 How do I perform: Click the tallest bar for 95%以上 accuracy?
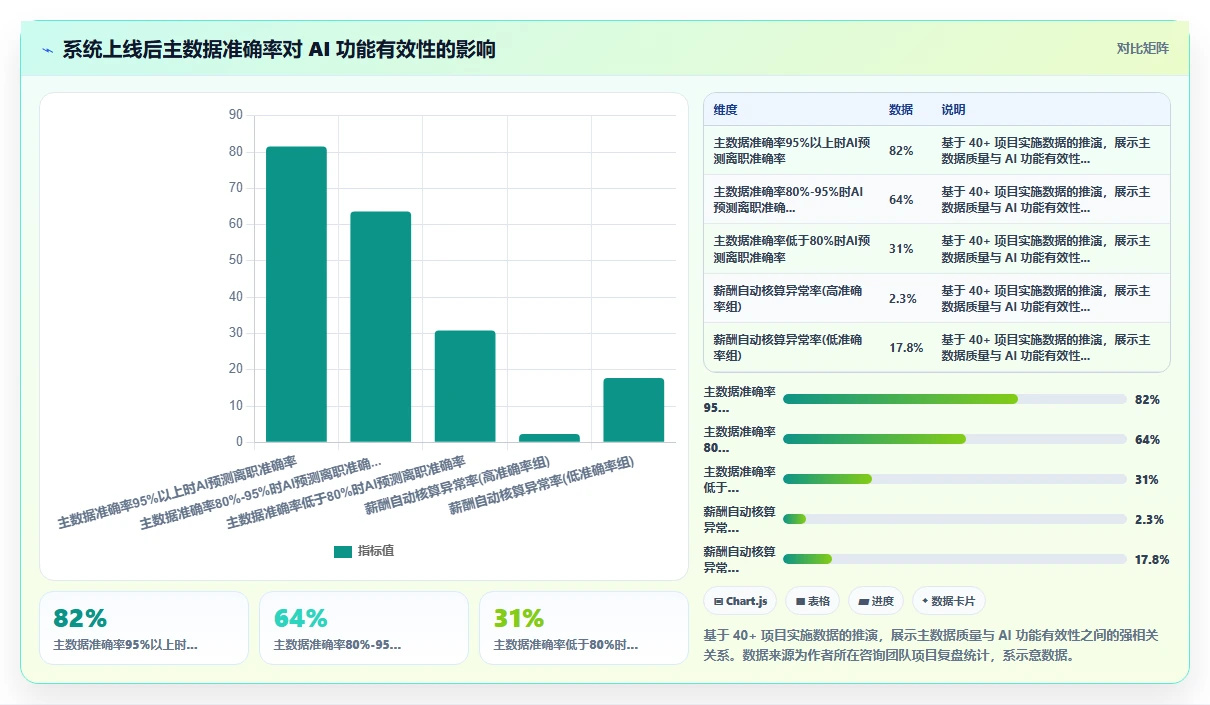(296, 294)
